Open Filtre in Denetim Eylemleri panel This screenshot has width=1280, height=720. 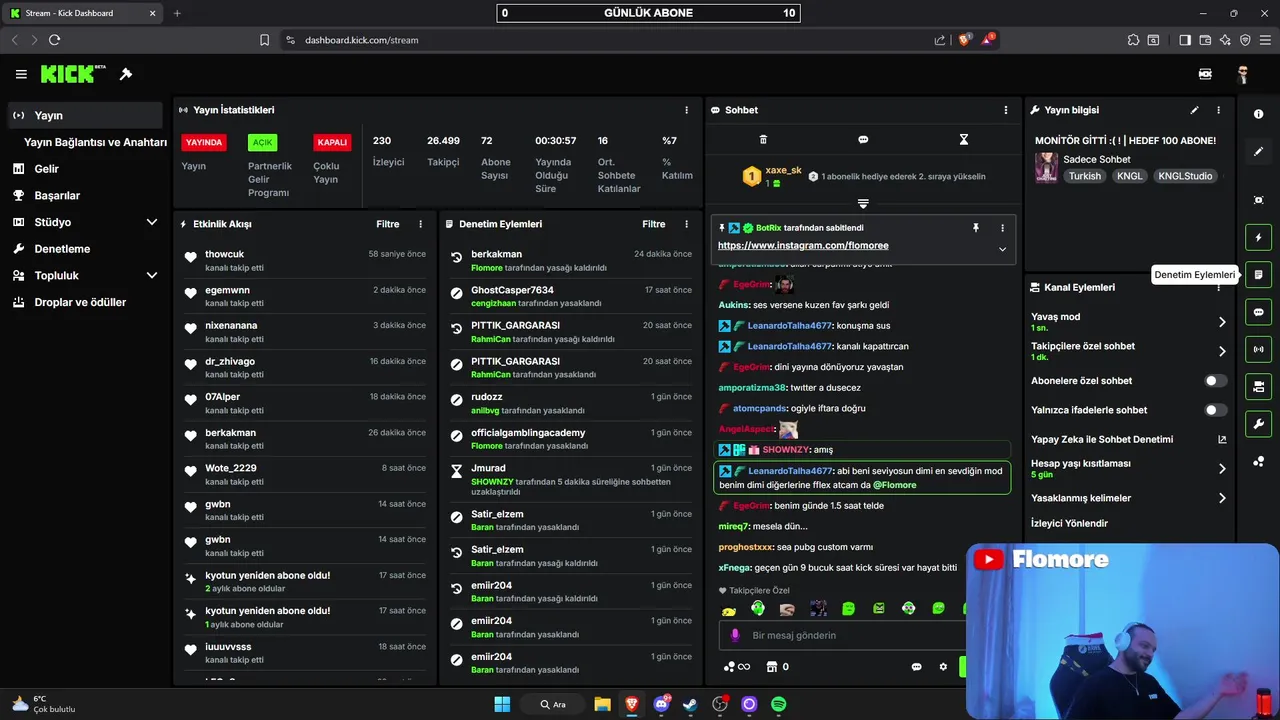(654, 224)
